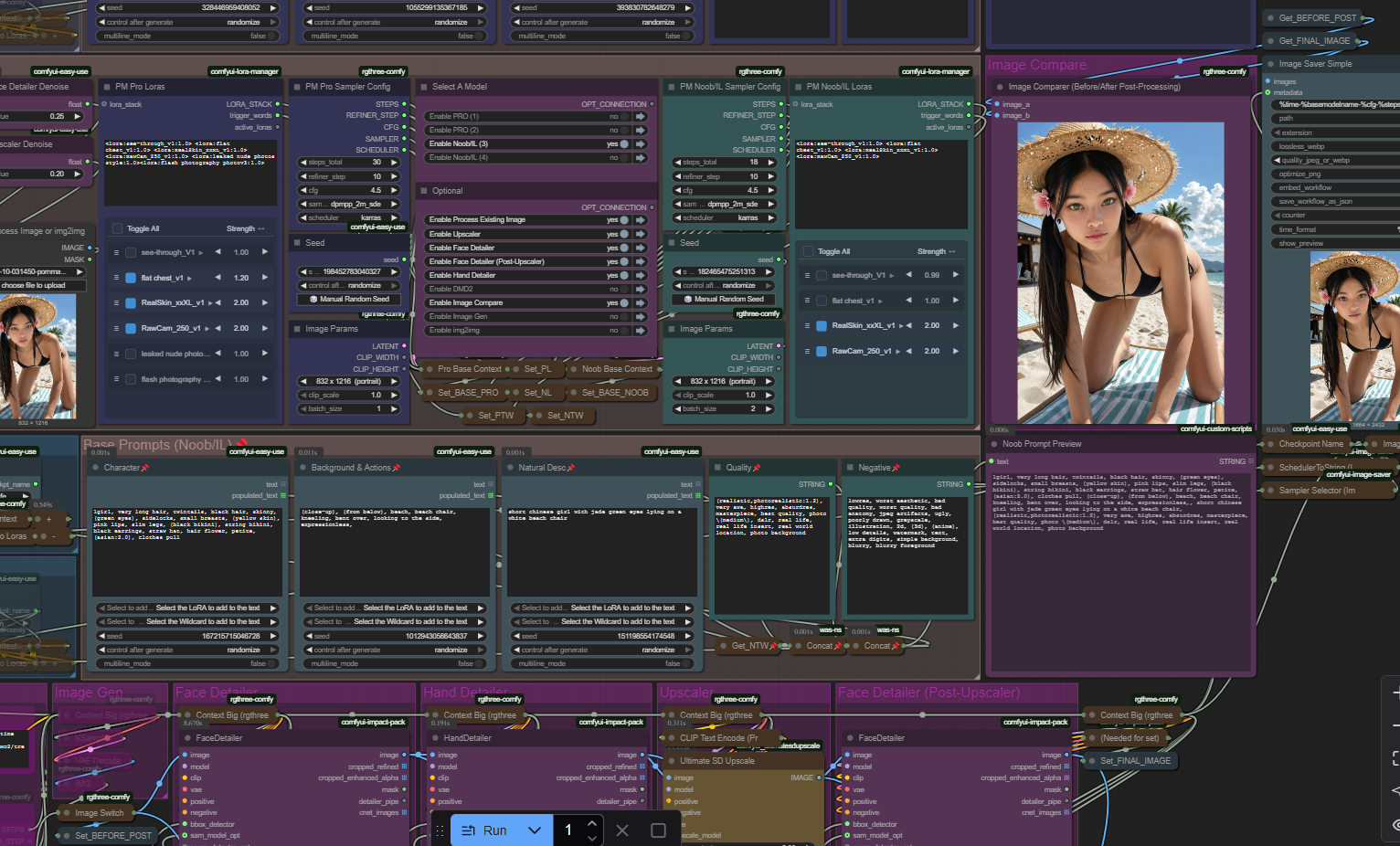Screen dimensions: 1400x846
Task: Toggle Enable Noob/IL (4) switch
Action: pyautogui.click(x=622, y=157)
